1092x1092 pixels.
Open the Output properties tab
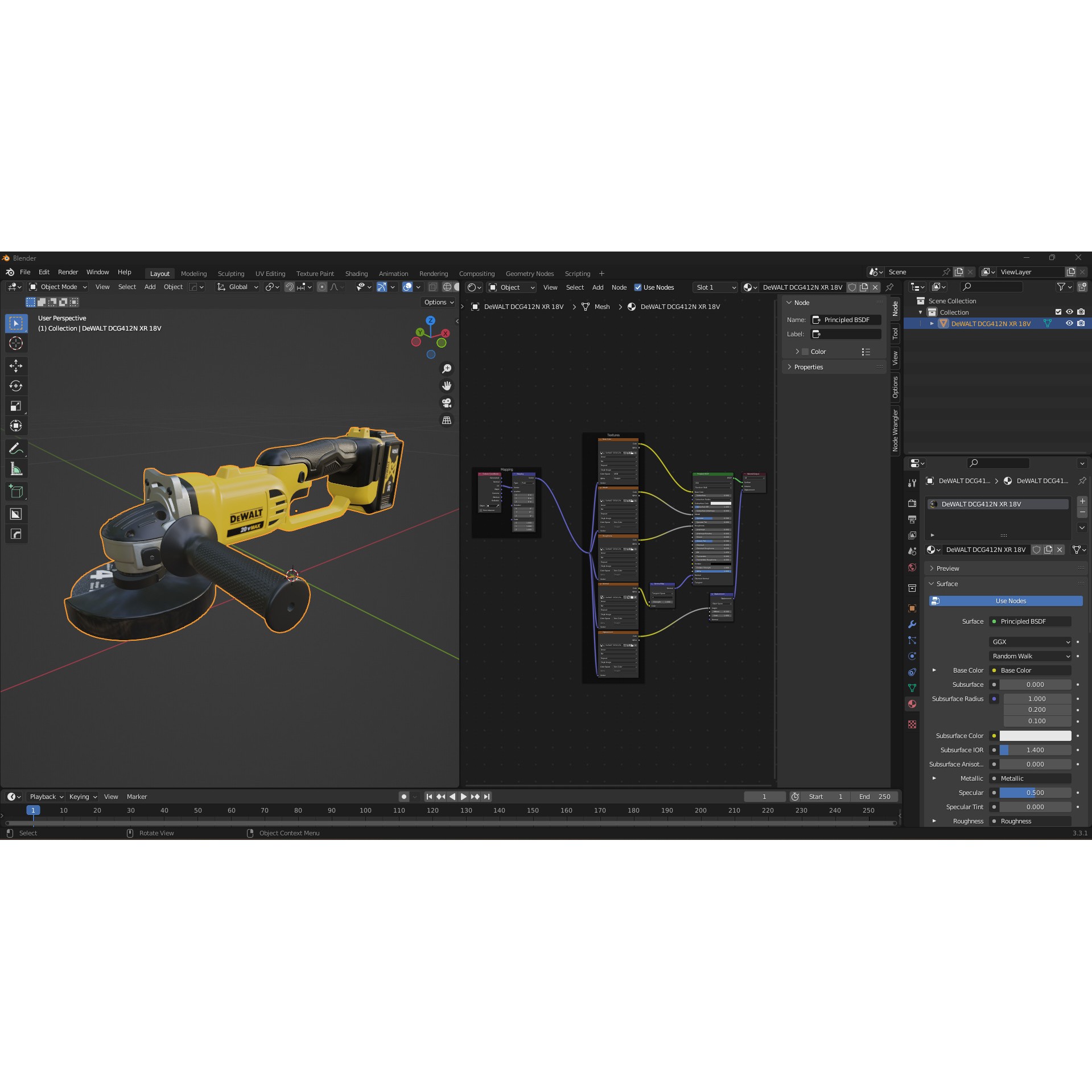912,520
